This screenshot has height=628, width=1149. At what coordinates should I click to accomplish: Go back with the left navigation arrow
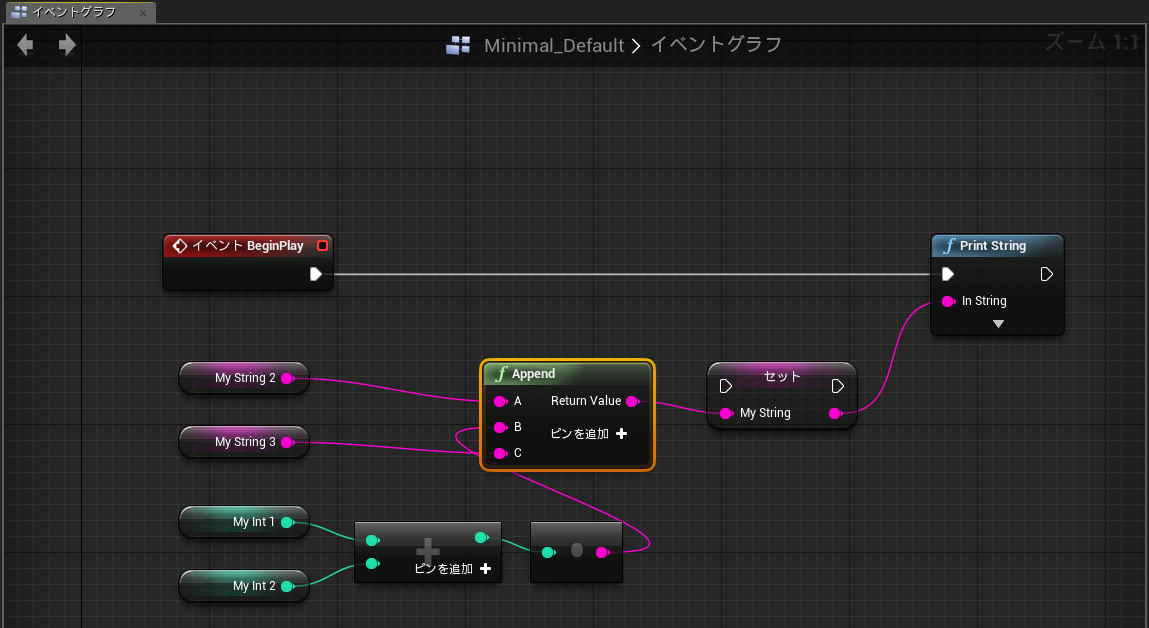coord(26,45)
